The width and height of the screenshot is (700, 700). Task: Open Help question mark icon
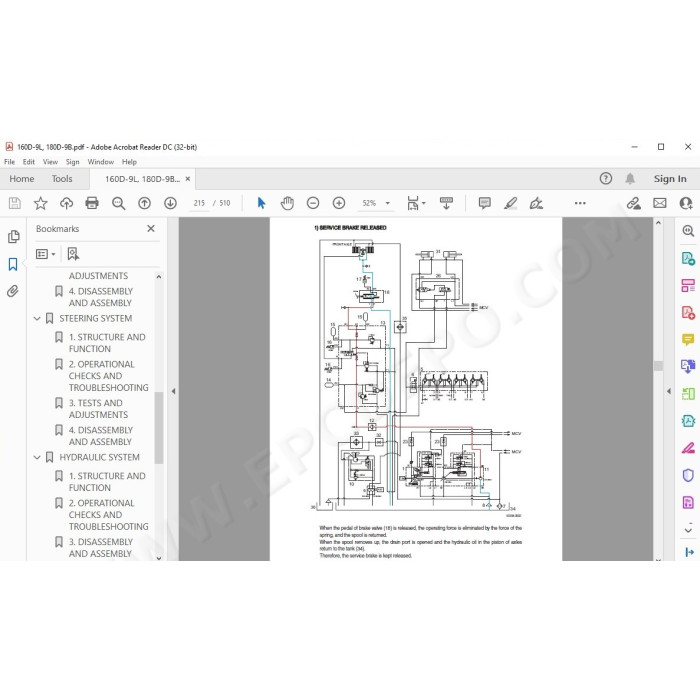[605, 179]
